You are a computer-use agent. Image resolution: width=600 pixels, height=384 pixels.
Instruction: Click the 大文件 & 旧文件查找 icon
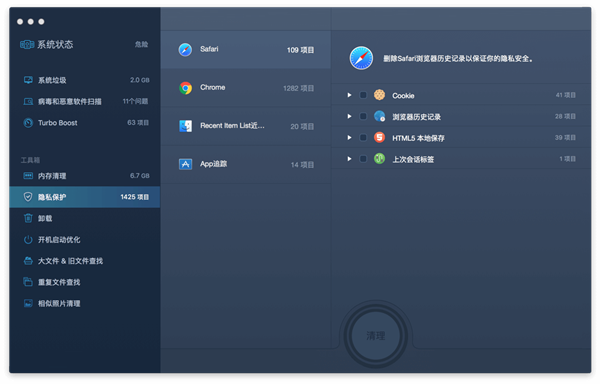tap(28, 261)
